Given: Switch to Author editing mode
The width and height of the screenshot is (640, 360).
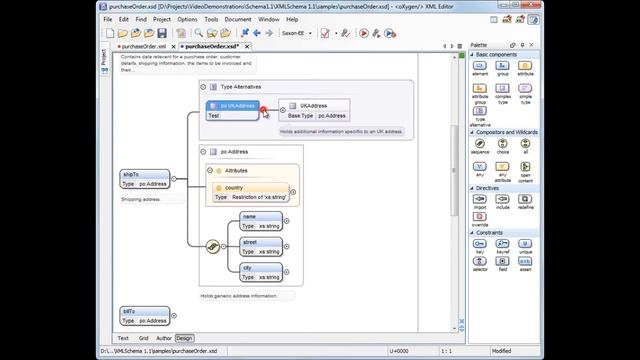Looking at the screenshot, I should click(164, 338).
